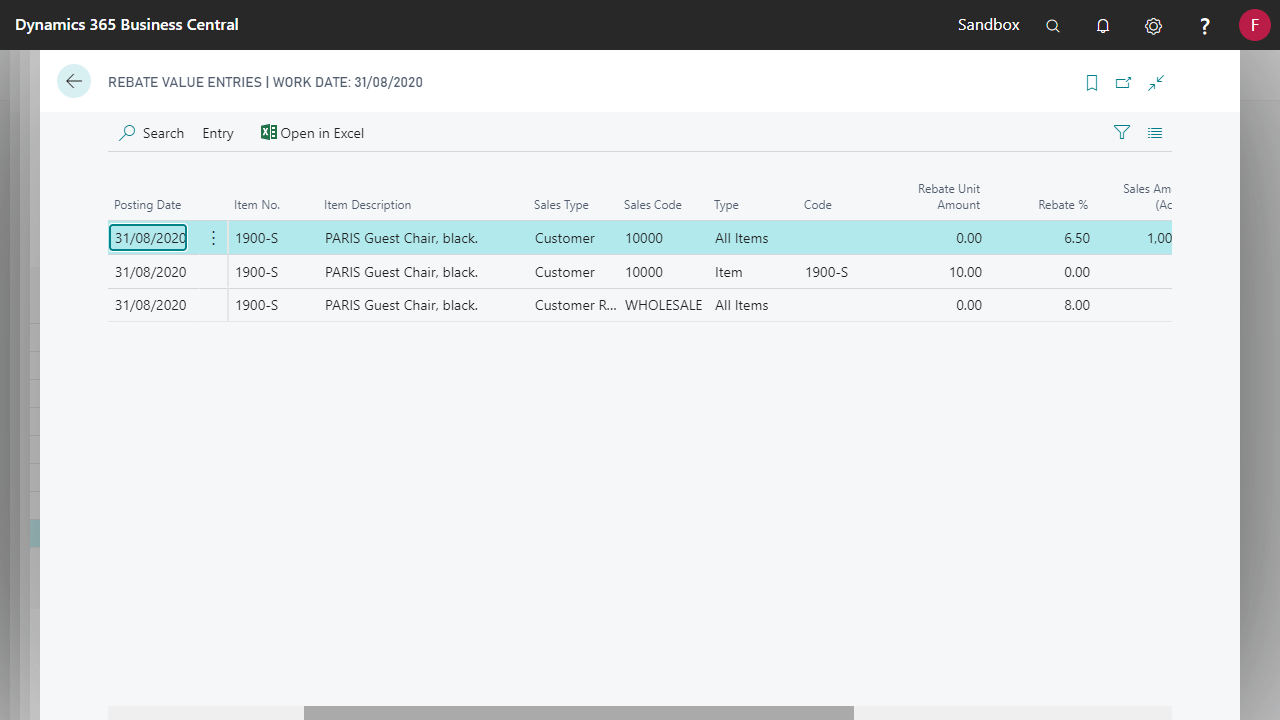
Task: Click Open in Excel
Action: 312,133
